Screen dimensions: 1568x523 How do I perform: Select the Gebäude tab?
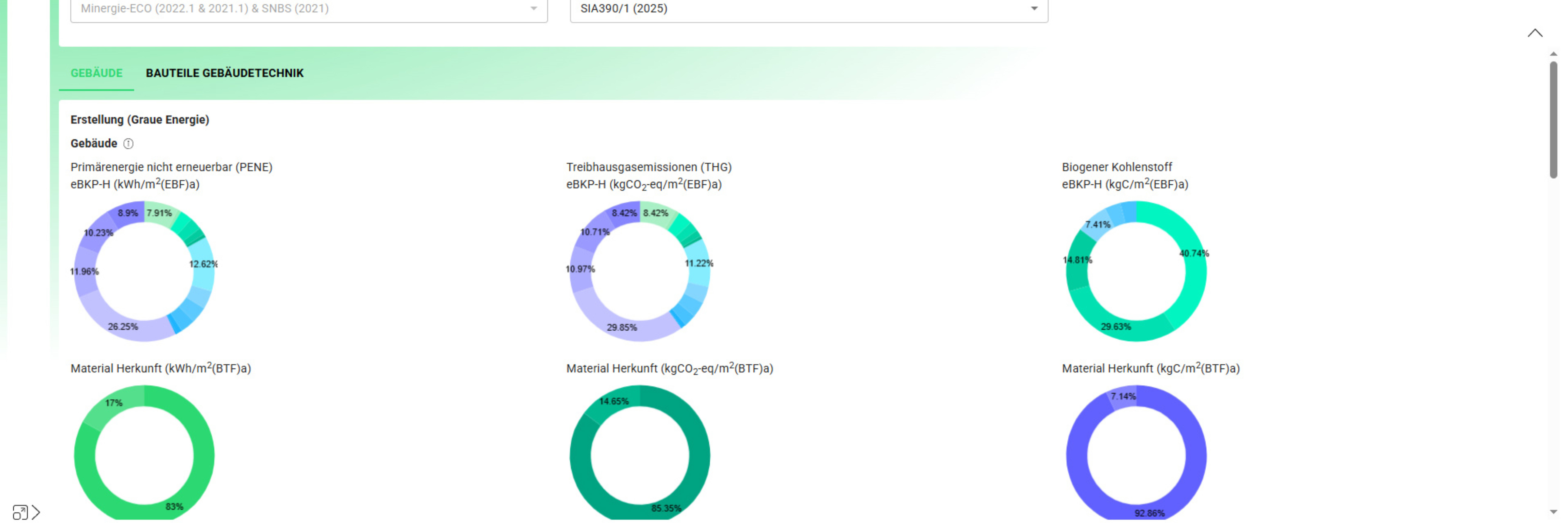[96, 73]
